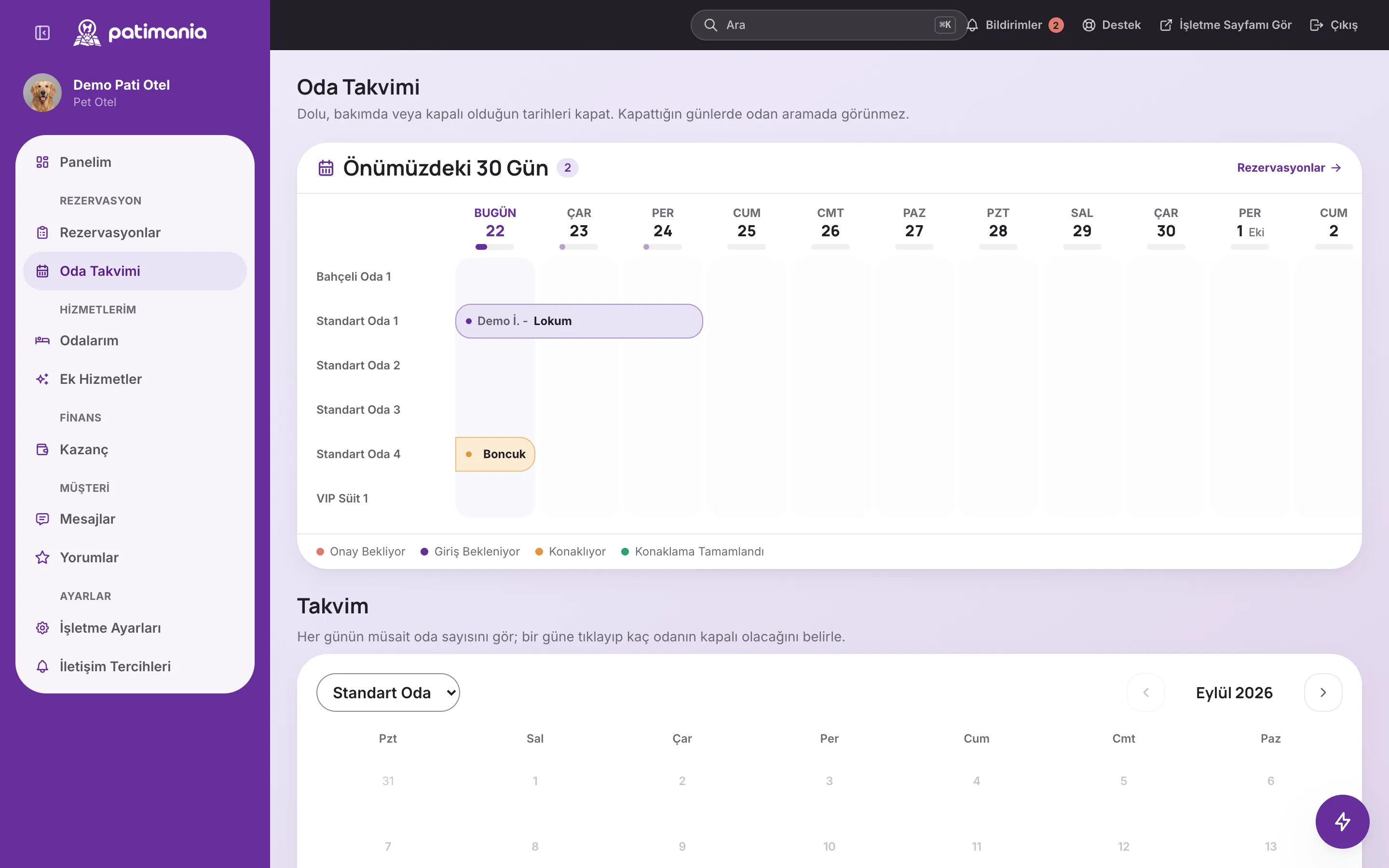The width and height of the screenshot is (1389, 868).
Task: Click the Destek lifebuoy icon
Action: point(1089,25)
